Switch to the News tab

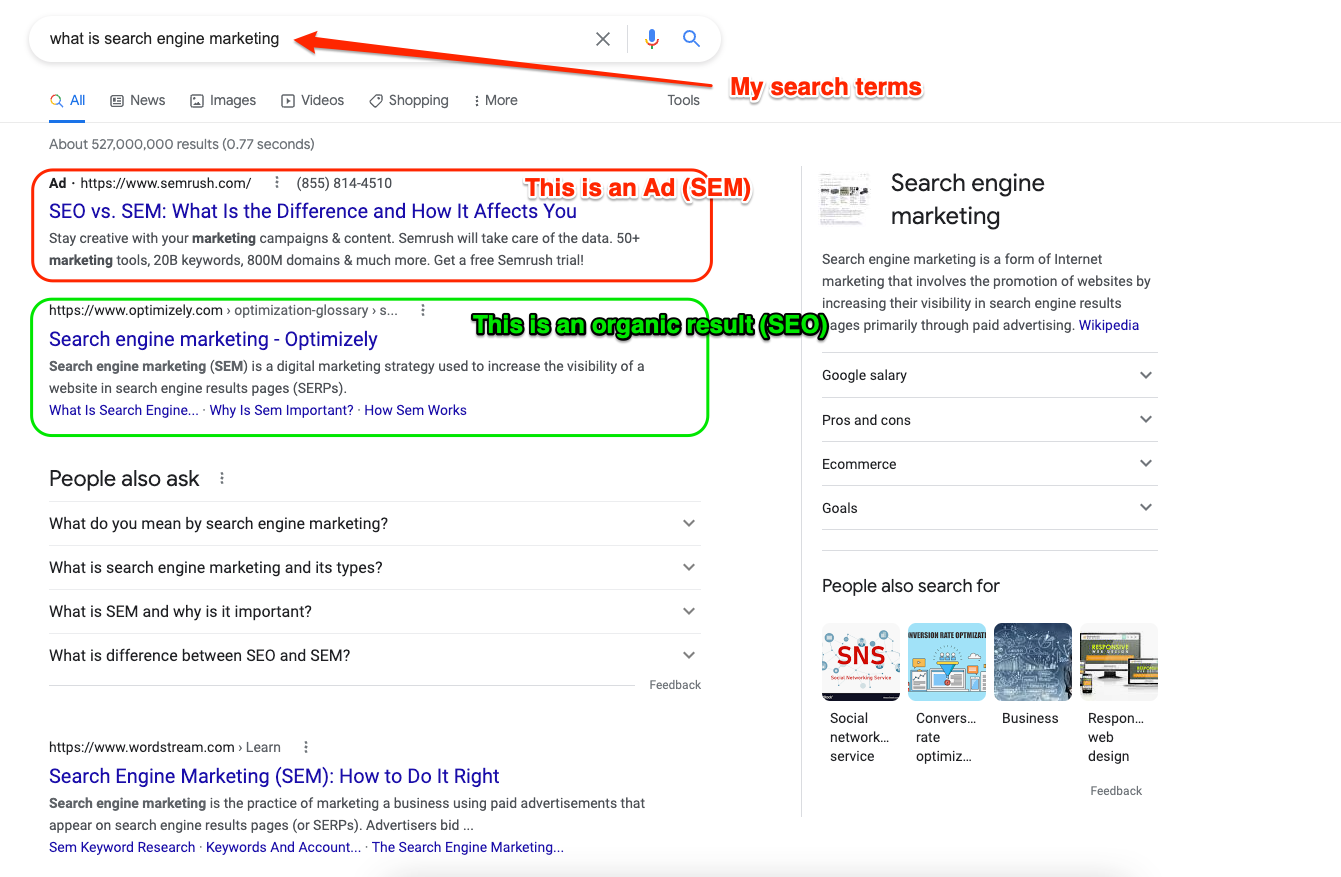click(x=137, y=100)
